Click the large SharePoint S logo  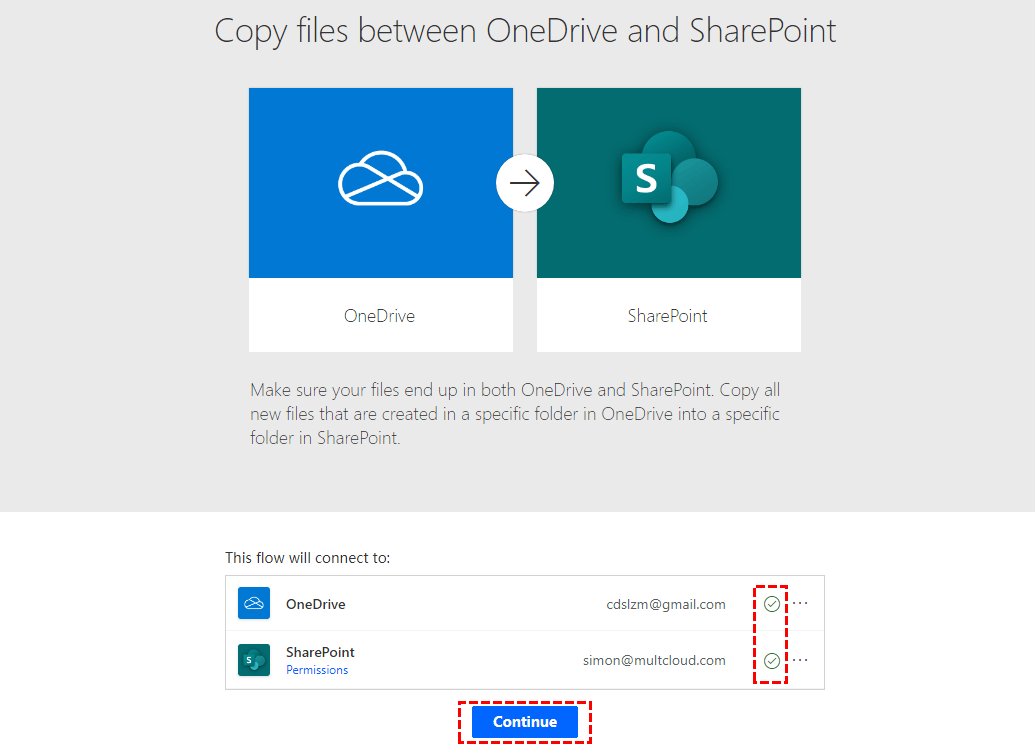669,177
